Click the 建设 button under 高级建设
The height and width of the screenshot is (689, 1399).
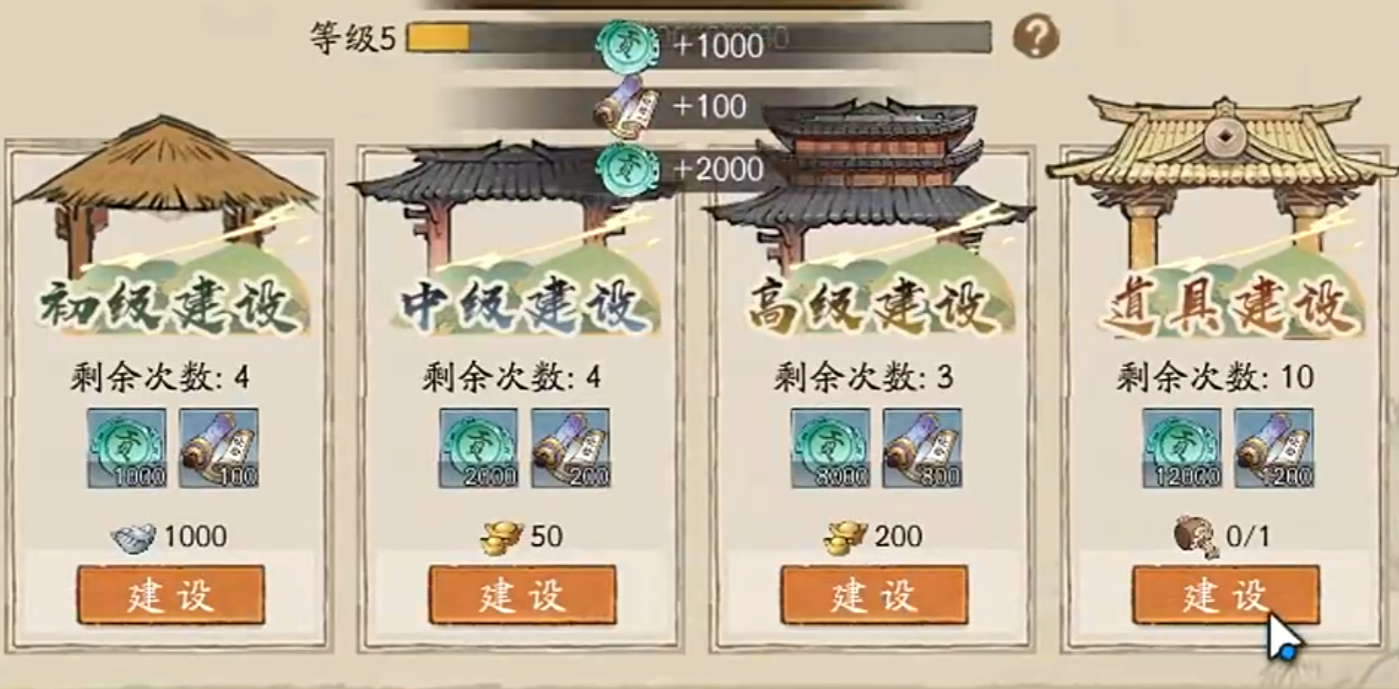point(875,595)
